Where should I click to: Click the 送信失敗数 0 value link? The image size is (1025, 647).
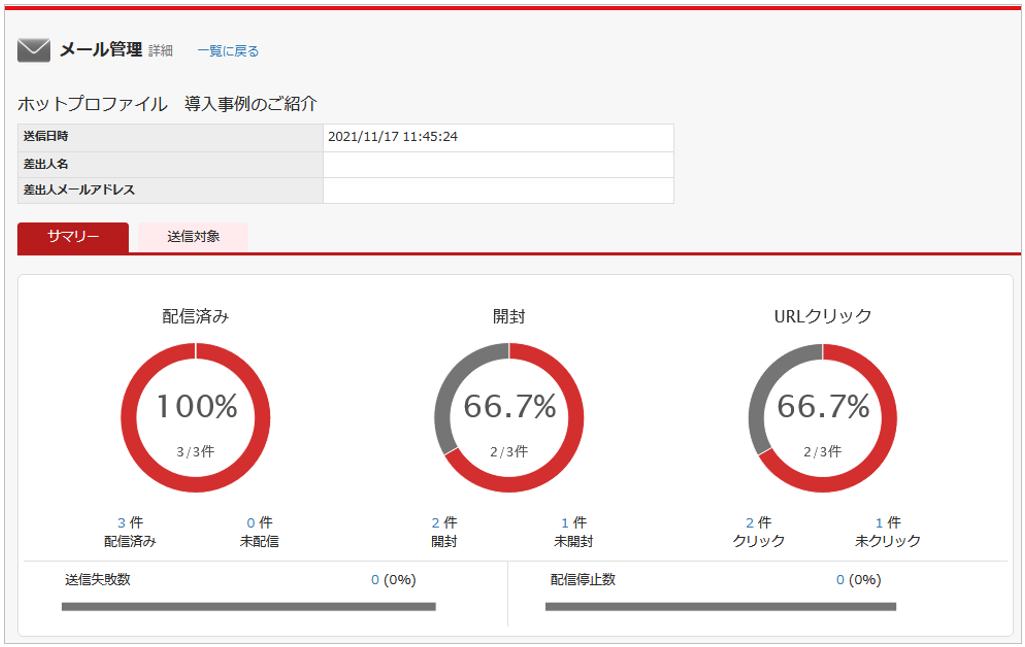tap(375, 580)
